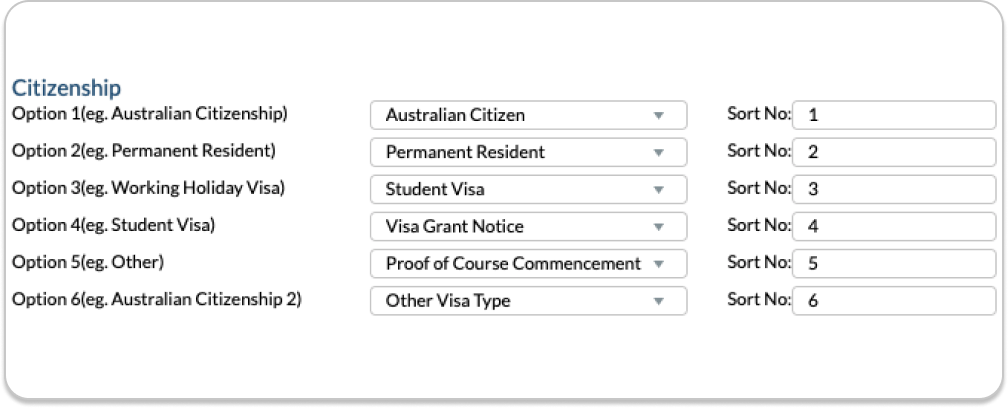
Task: Click the arrow icon beside Permanent Resident
Action: pos(658,152)
